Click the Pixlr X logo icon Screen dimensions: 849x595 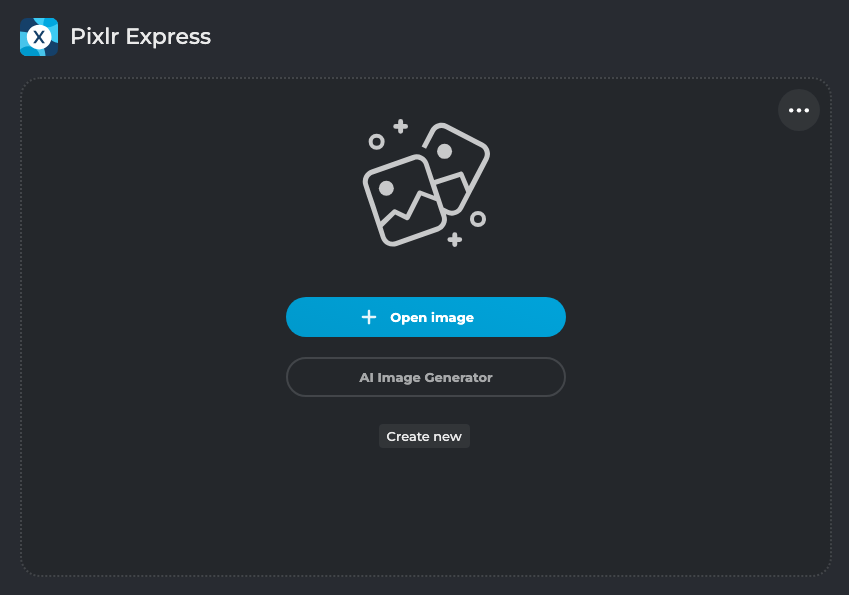pyautogui.click(x=39, y=37)
